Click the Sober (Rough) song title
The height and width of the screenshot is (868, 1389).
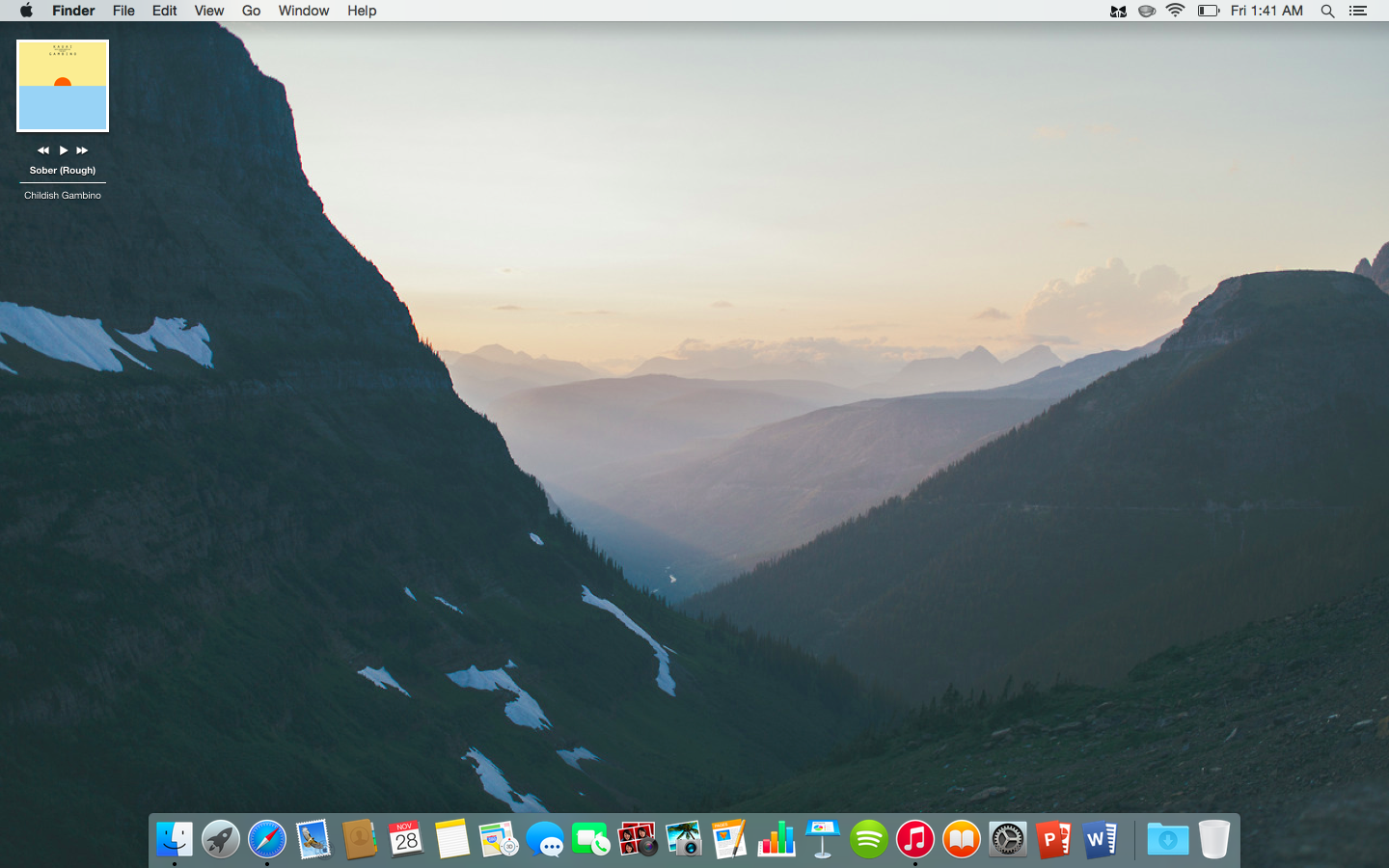(63, 171)
